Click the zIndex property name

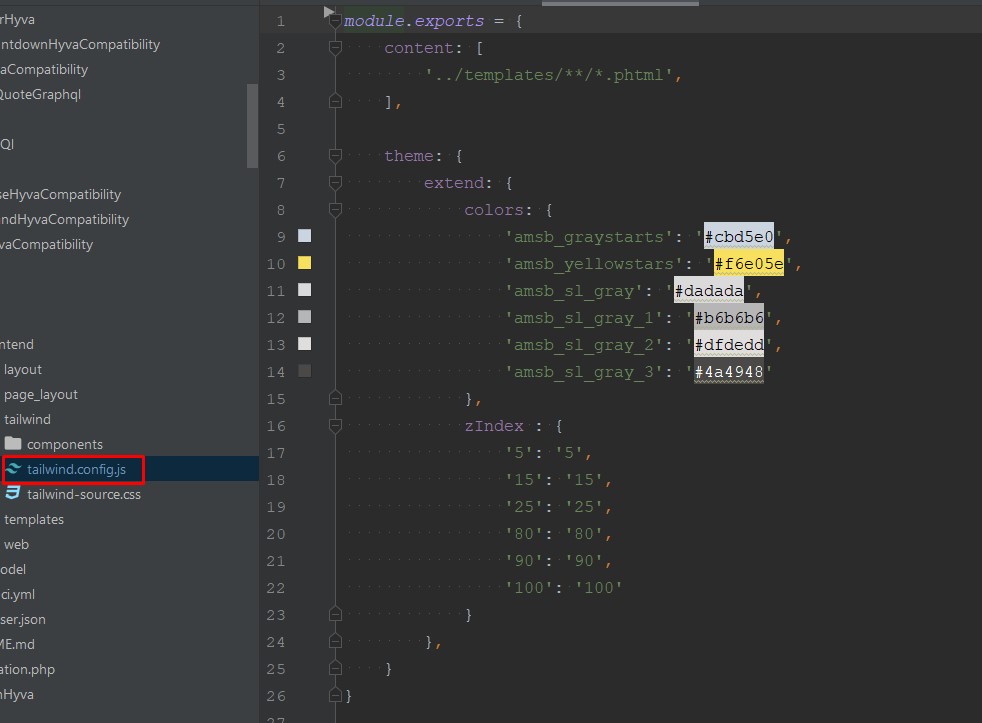click(x=494, y=426)
